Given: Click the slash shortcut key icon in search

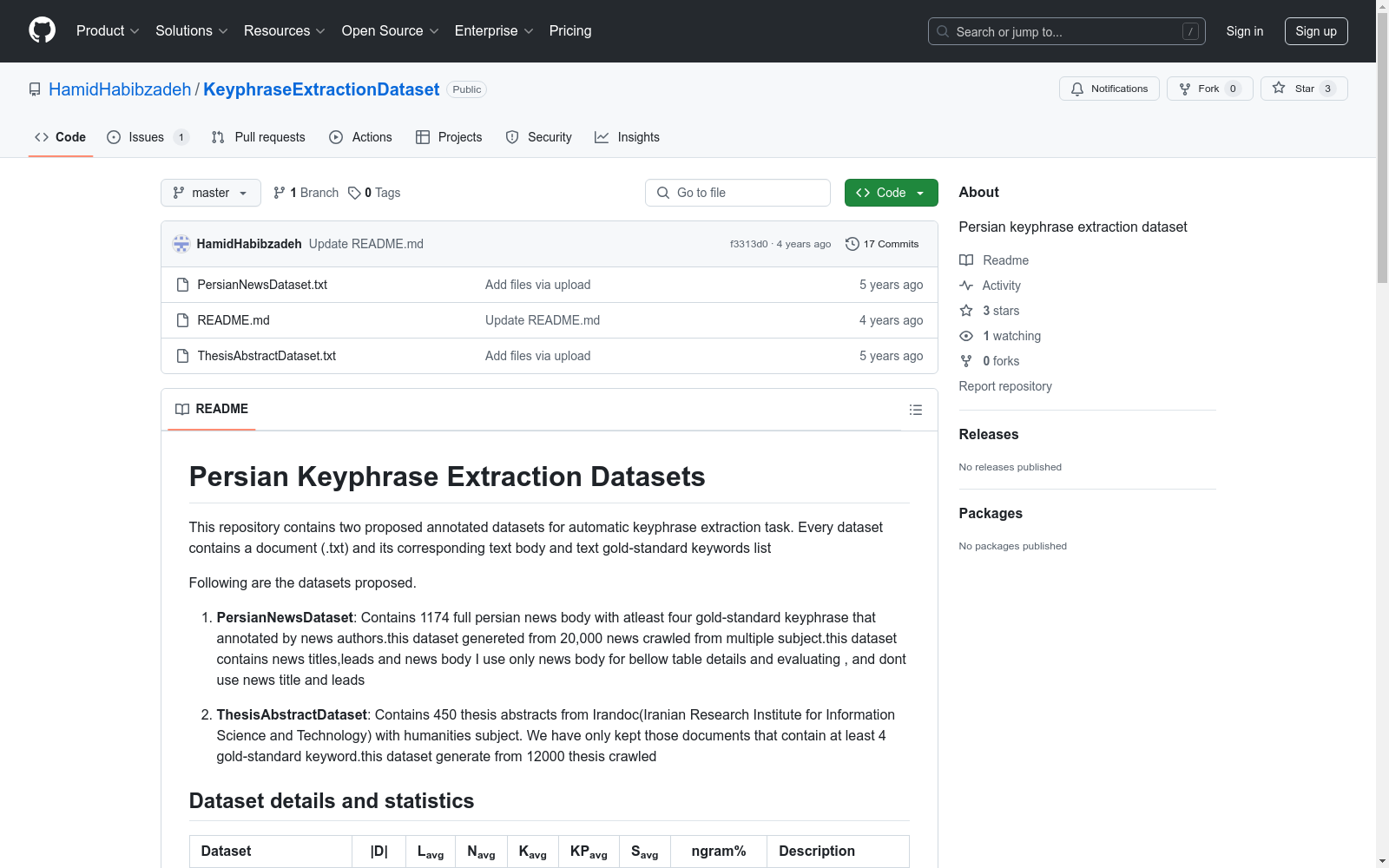Looking at the screenshot, I should (1190, 31).
